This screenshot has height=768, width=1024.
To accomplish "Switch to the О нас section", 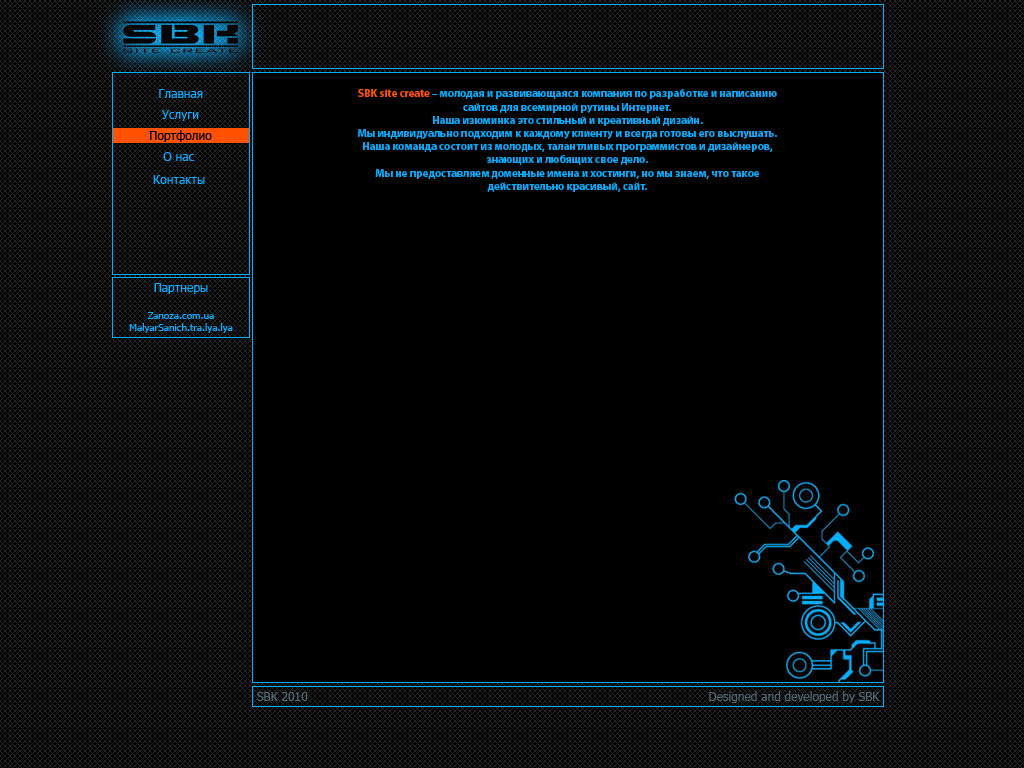I will [x=180, y=157].
